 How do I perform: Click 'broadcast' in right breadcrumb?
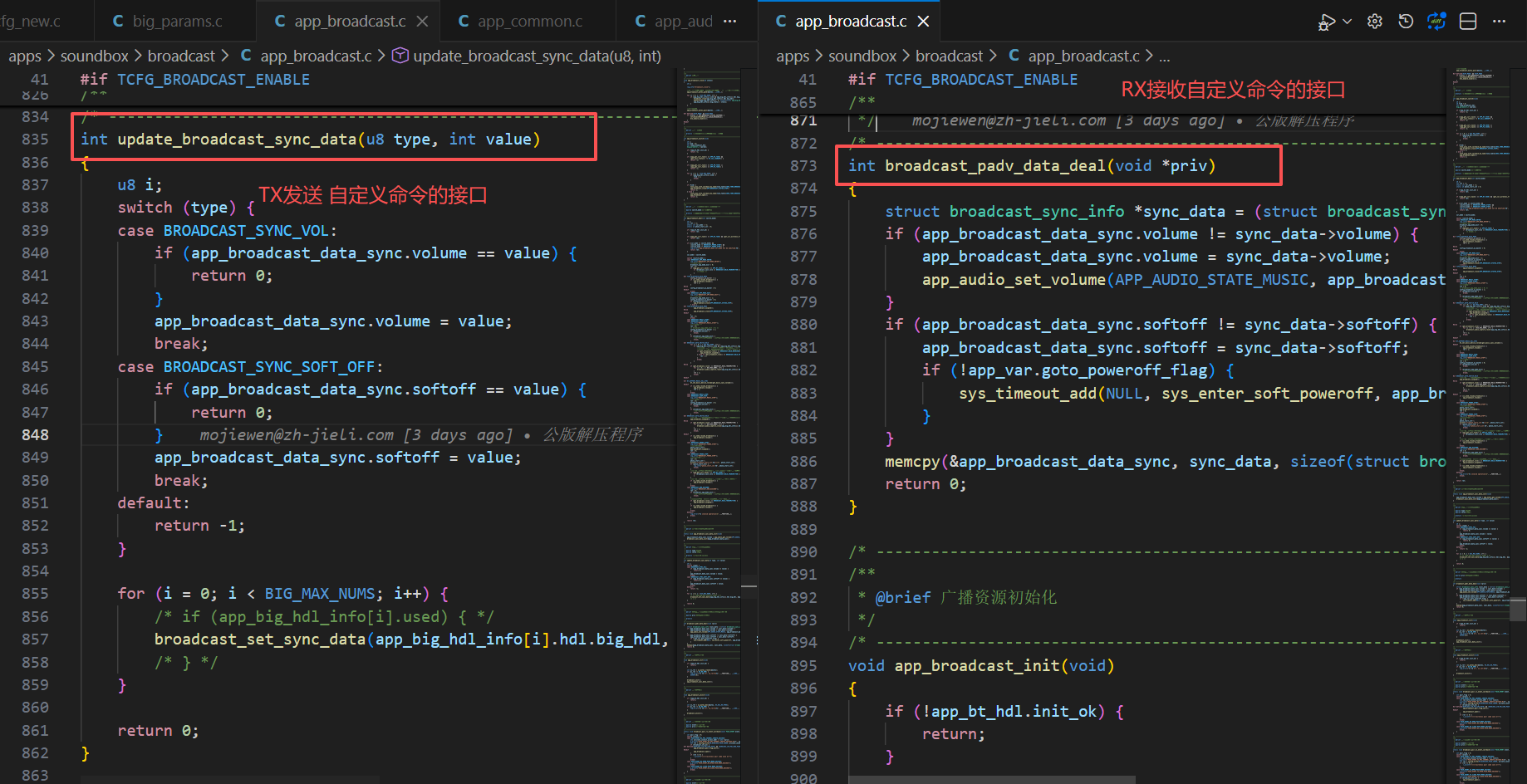pyautogui.click(x=949, y=56)
